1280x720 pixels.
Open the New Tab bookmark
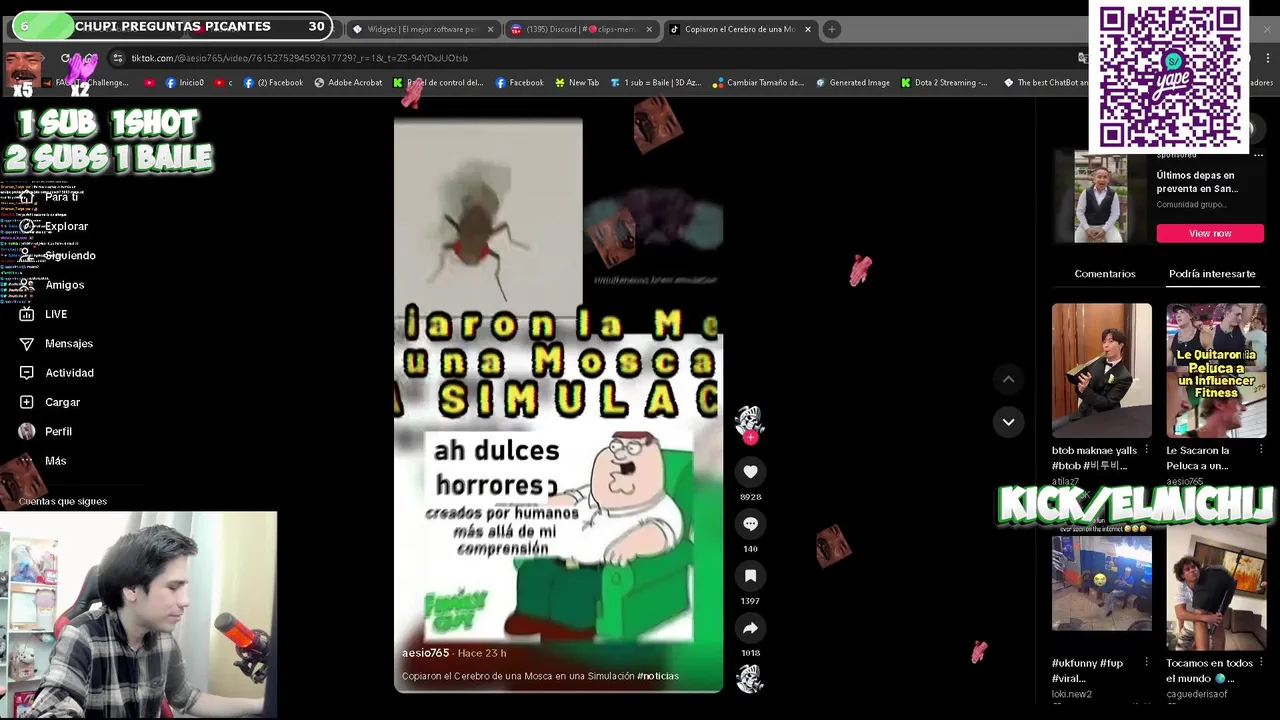[x=576, y=83]
